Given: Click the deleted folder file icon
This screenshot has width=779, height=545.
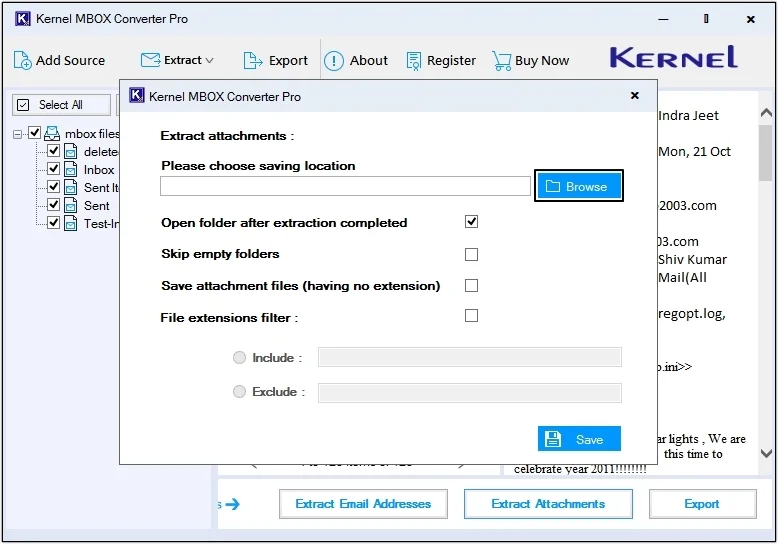Looking at the screenshot, I should point(71,152).
